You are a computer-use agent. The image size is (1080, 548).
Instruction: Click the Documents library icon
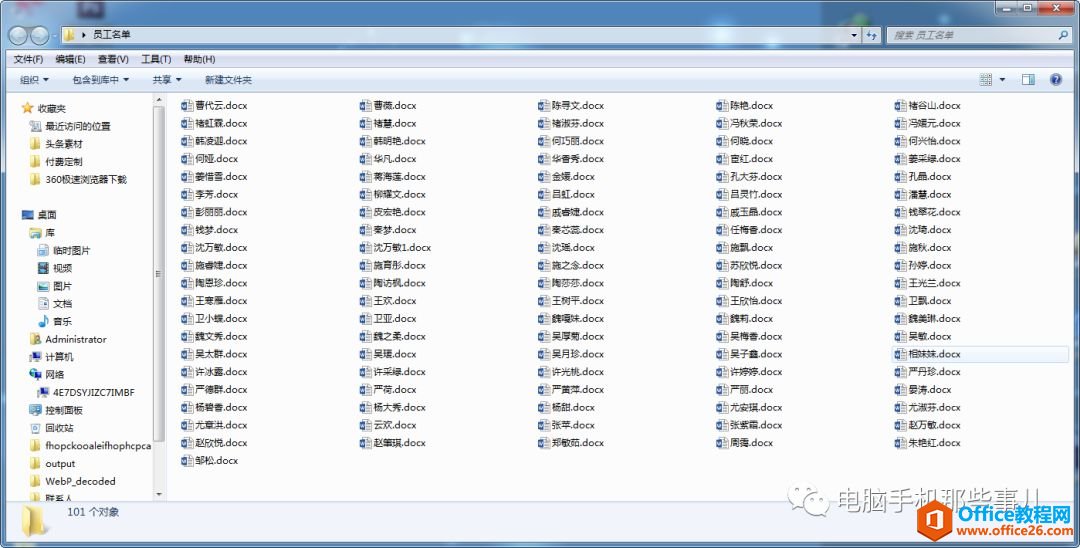[x=43, y=304]
